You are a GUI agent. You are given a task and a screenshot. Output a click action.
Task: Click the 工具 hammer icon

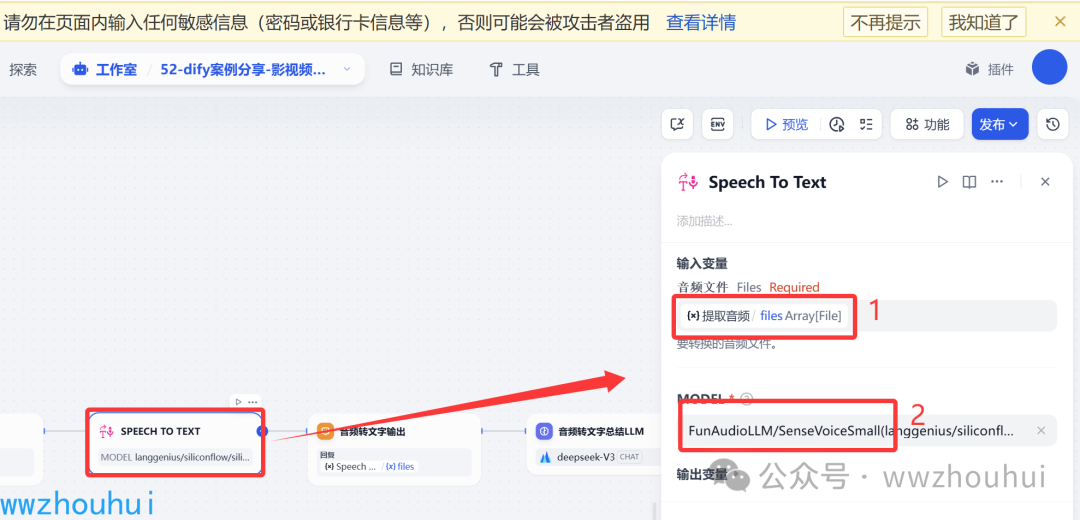click(496, 70)
